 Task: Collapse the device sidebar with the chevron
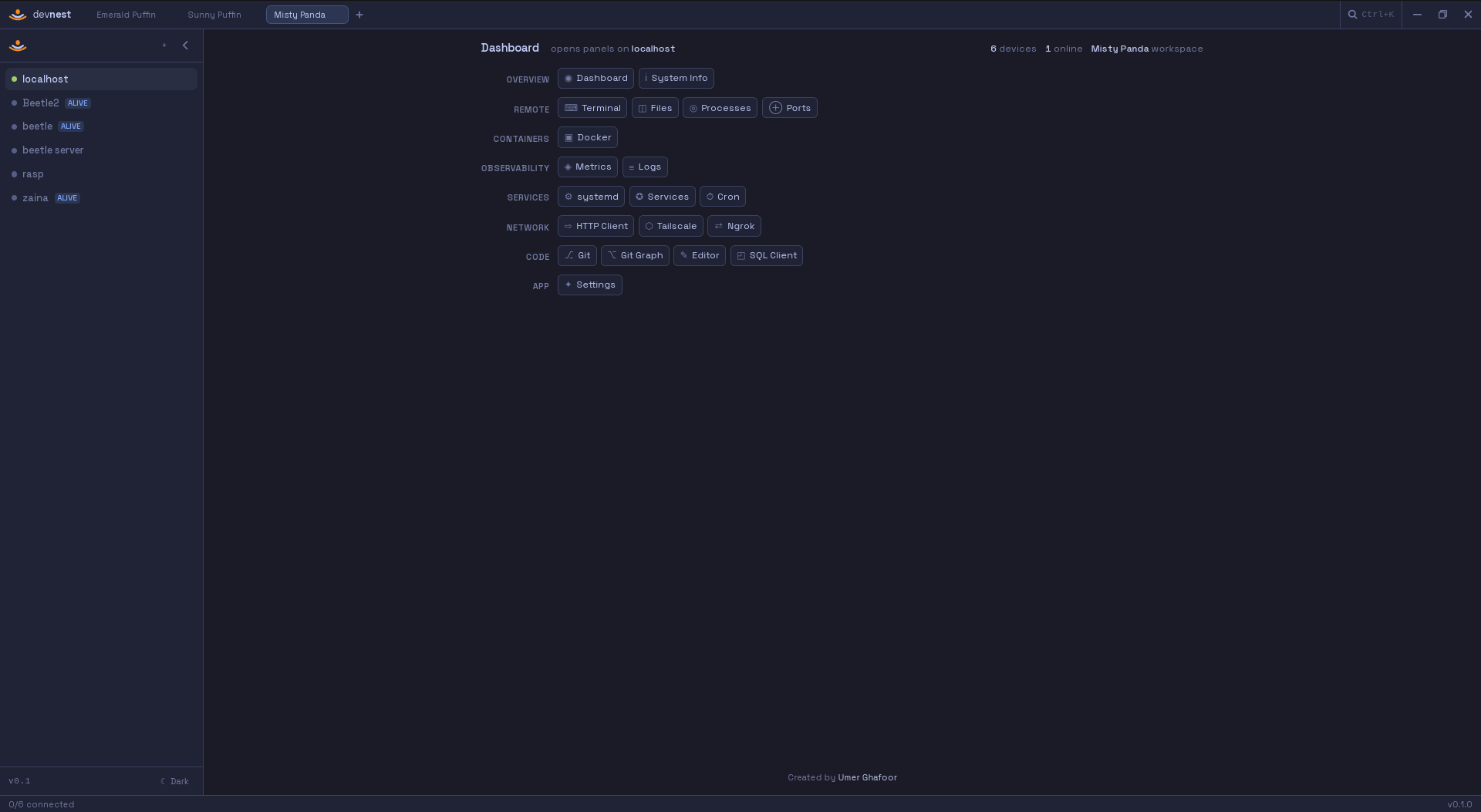[185, 45]
